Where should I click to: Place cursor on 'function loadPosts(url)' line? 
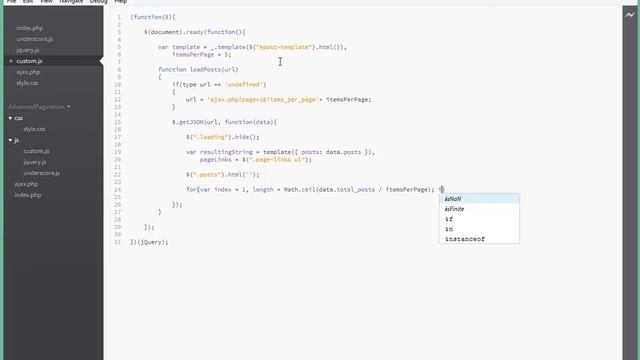198,70
